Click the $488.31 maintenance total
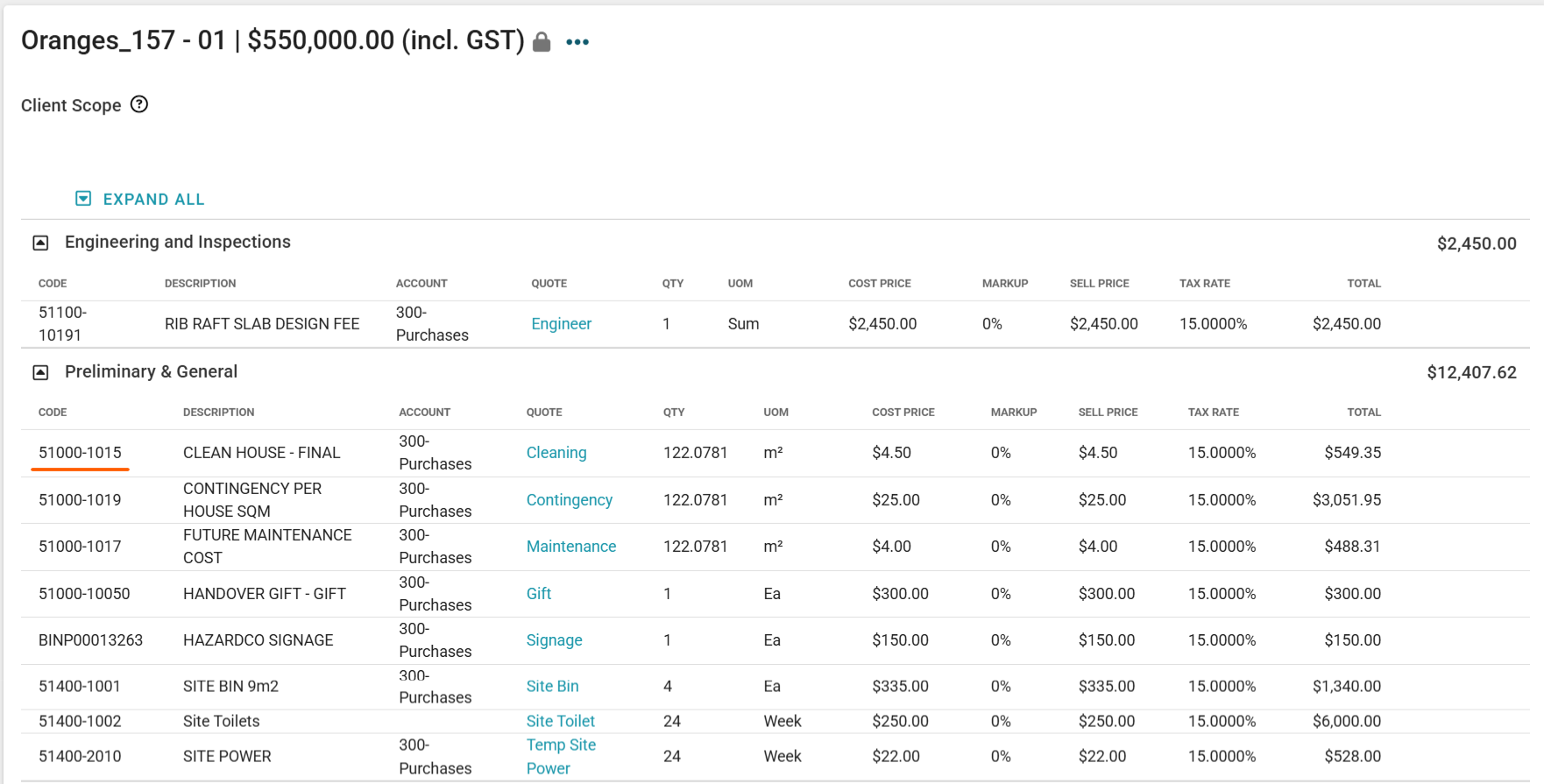The image size is (1544, 784). point(1353,546)
